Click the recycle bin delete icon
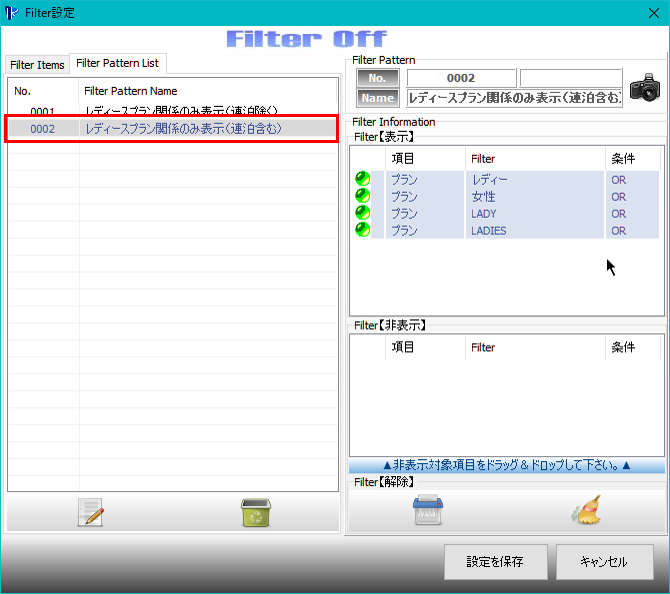670x594 pixels. pyautogui.click(x=256, y=513)
